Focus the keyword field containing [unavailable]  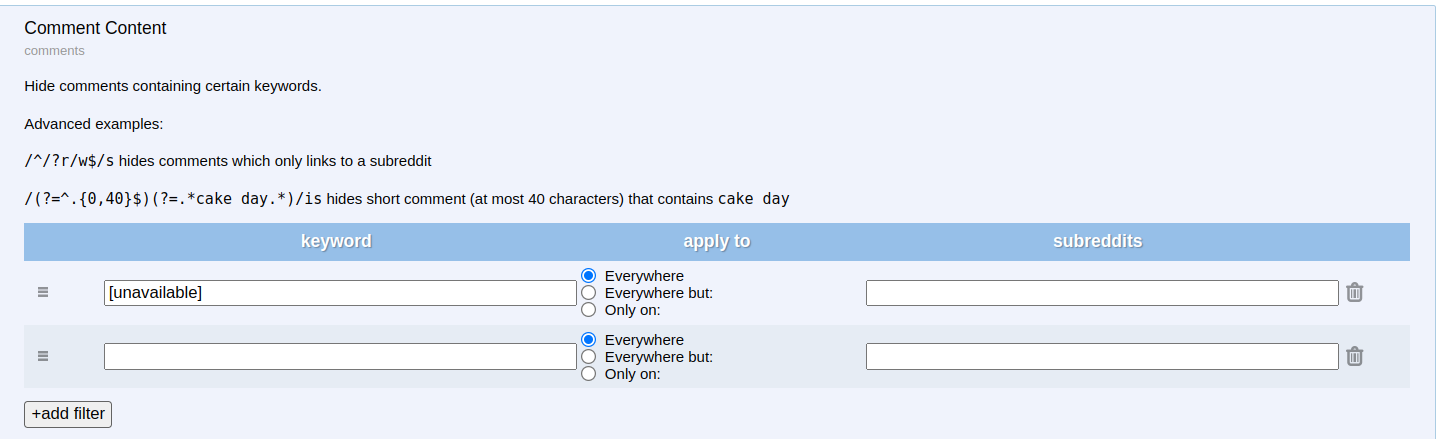340,293
